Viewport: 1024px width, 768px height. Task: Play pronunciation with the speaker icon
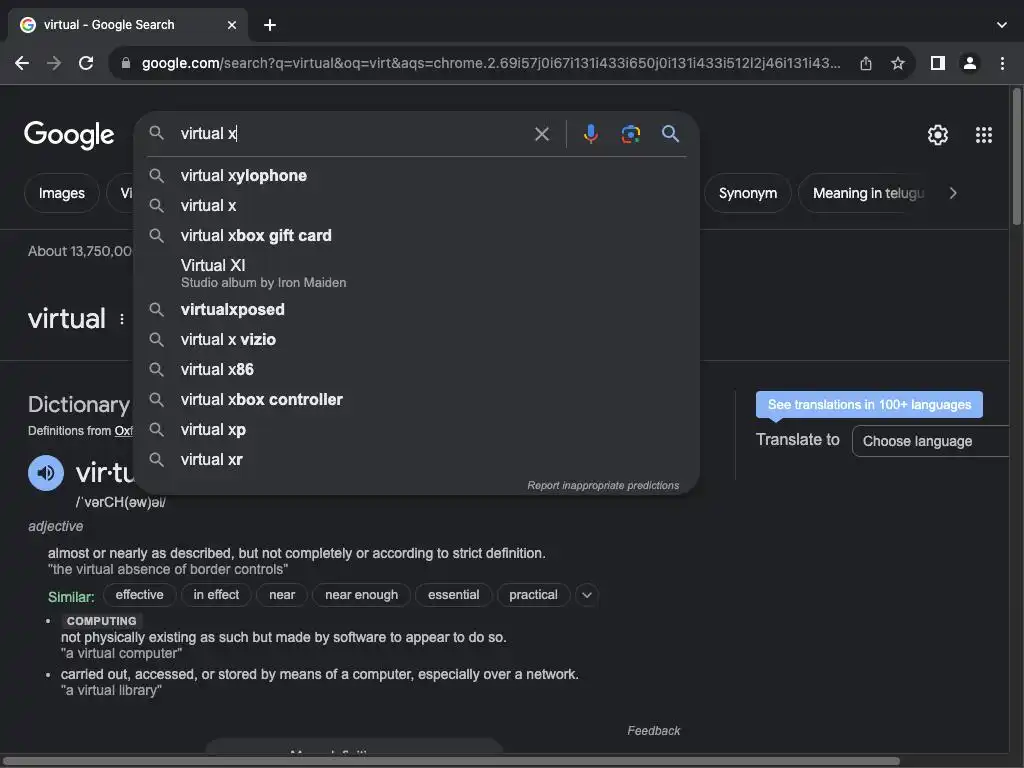tap(46, 473)
